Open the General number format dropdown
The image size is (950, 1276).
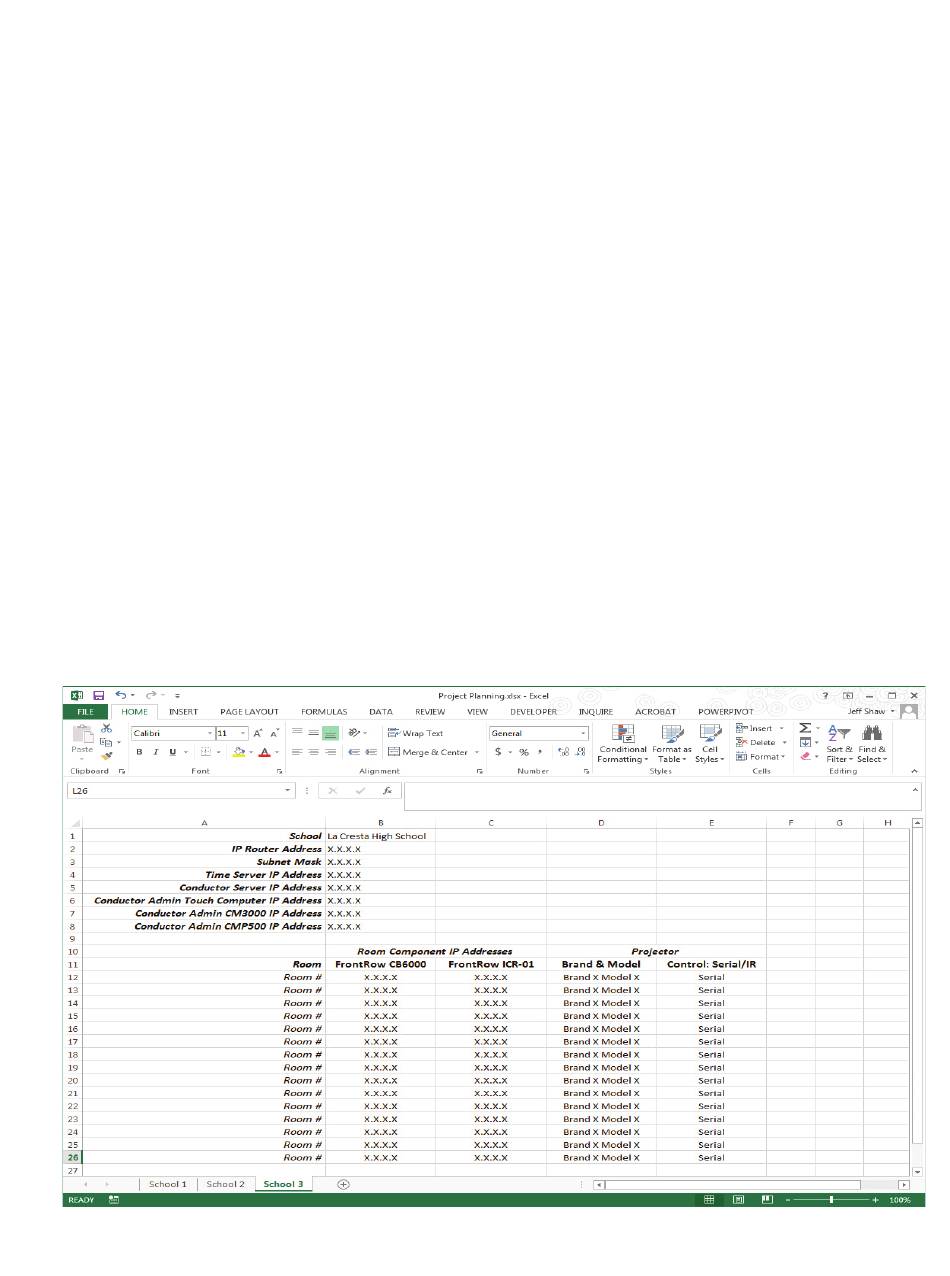click(x=584, y=733)
